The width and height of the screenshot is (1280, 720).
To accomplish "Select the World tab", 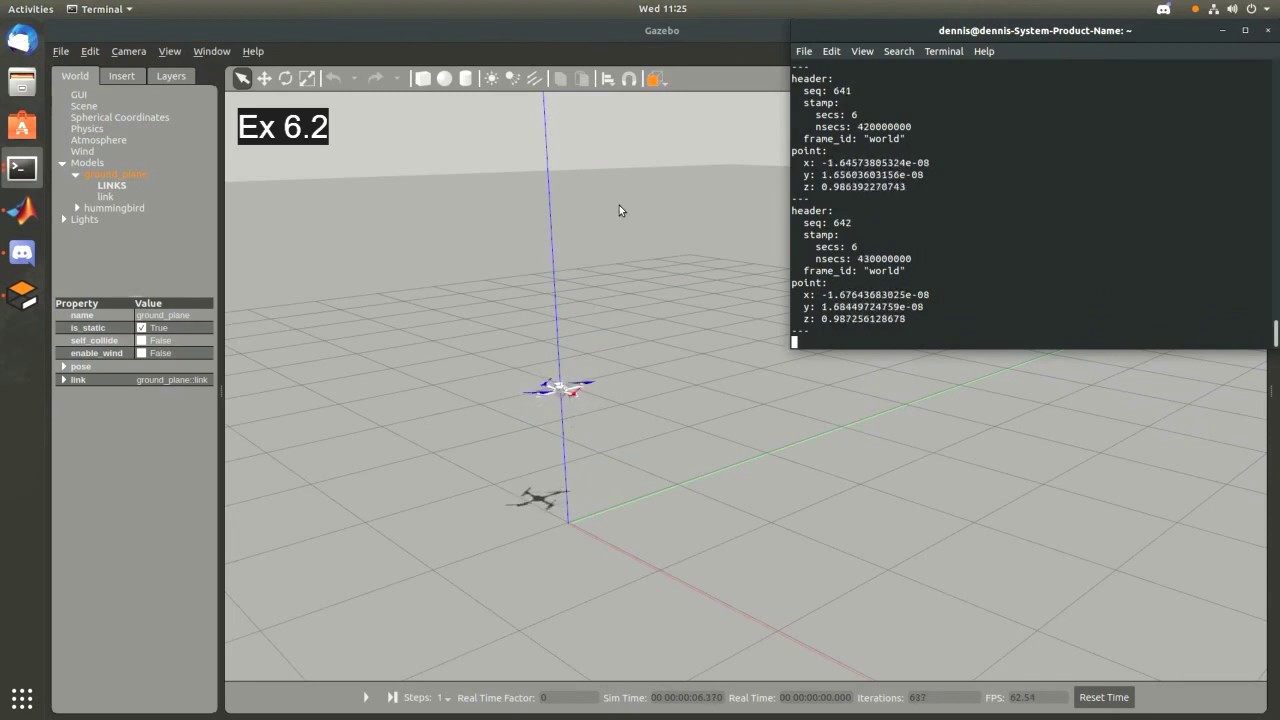I will click(x=75, y=76).
